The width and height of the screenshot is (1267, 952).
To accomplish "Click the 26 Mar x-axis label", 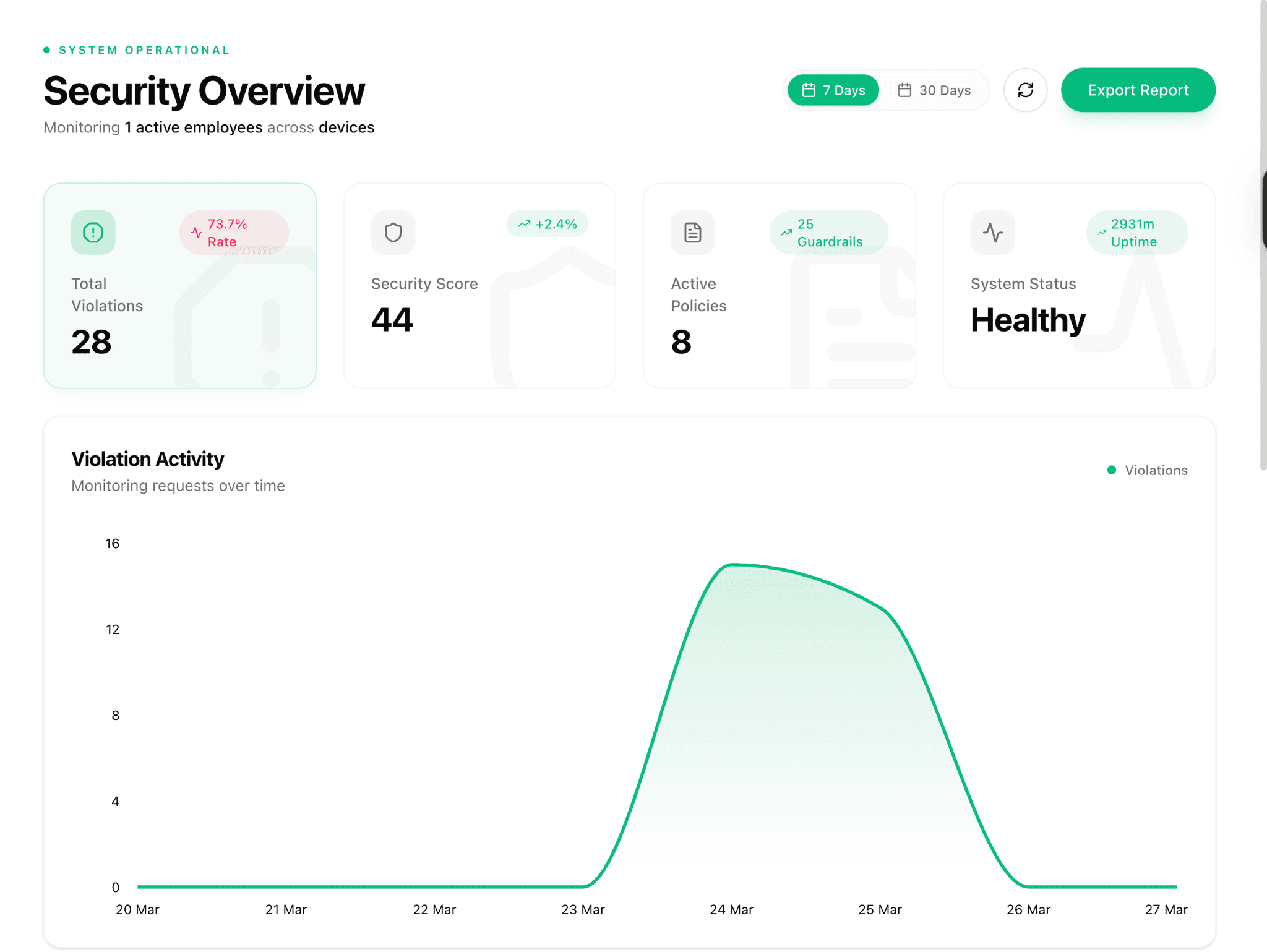I will 1028,909.
